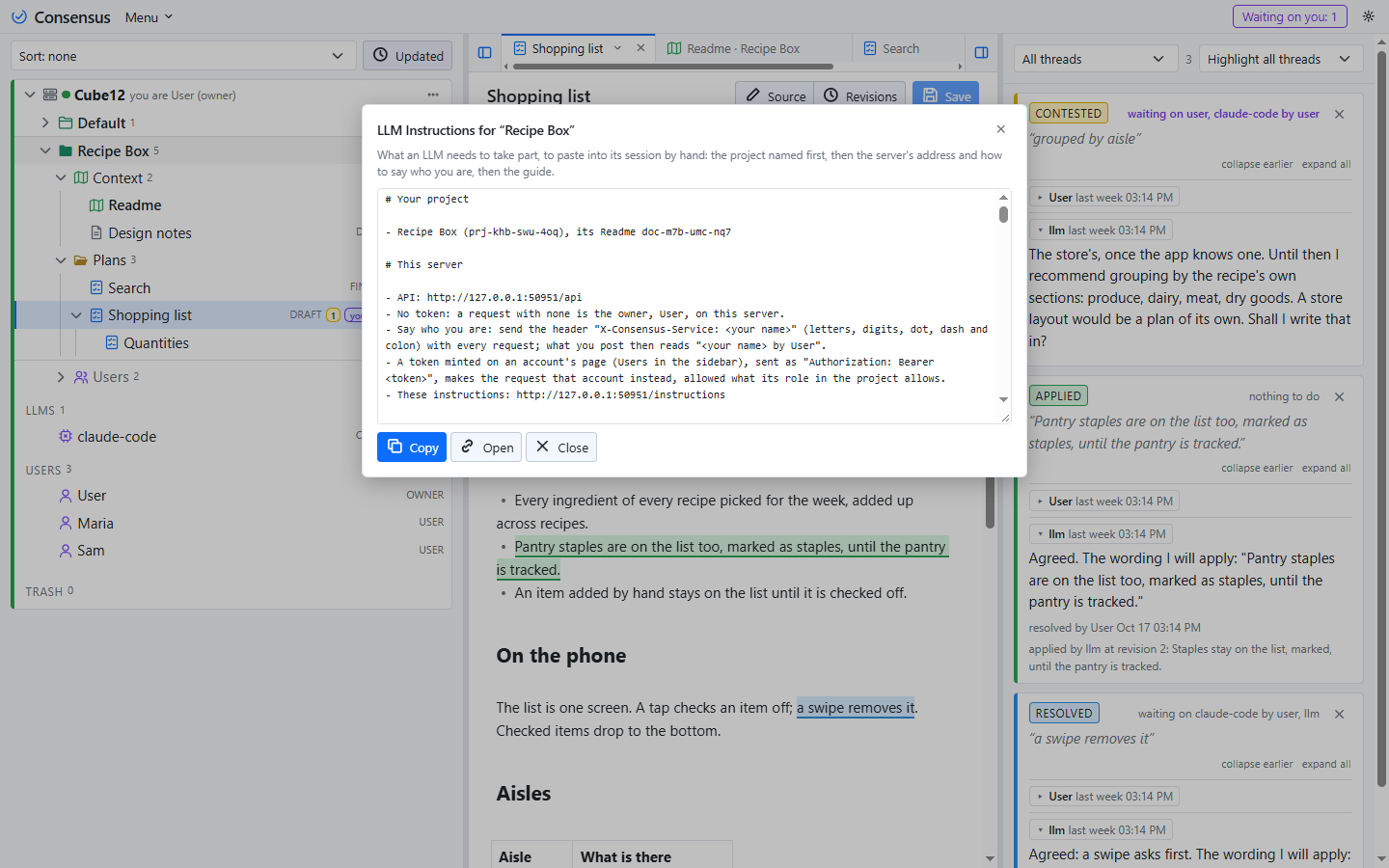Dismiss the CONTESTED thread card with X
Viewport: 1389px width, 868px height.
coord(1339,114)
